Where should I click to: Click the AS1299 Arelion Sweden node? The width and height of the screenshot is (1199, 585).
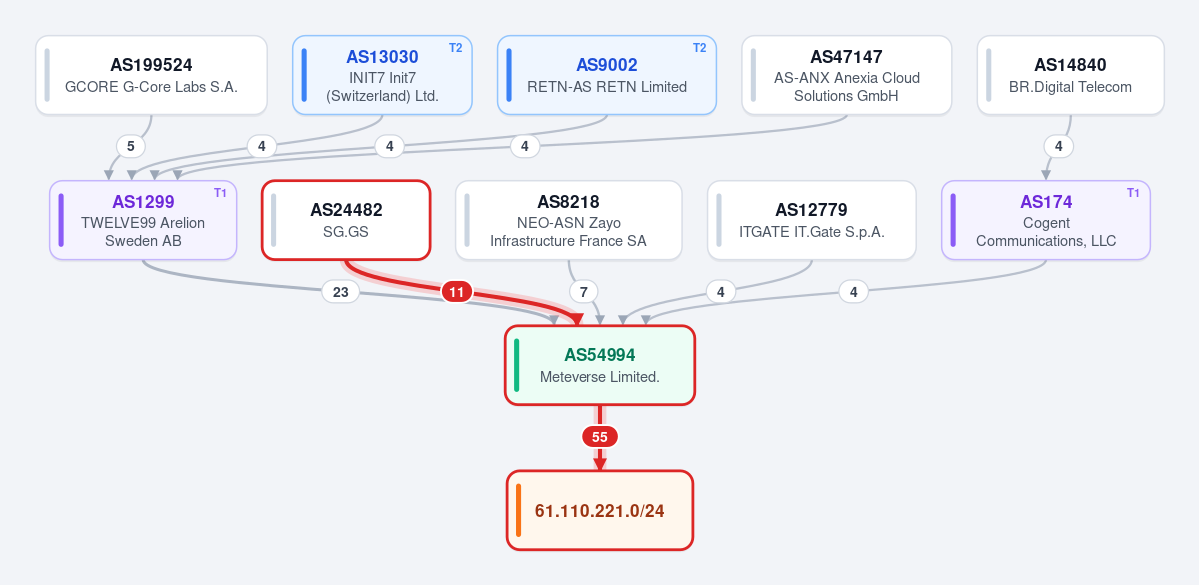pyautogui.click(x=143, y=220)
